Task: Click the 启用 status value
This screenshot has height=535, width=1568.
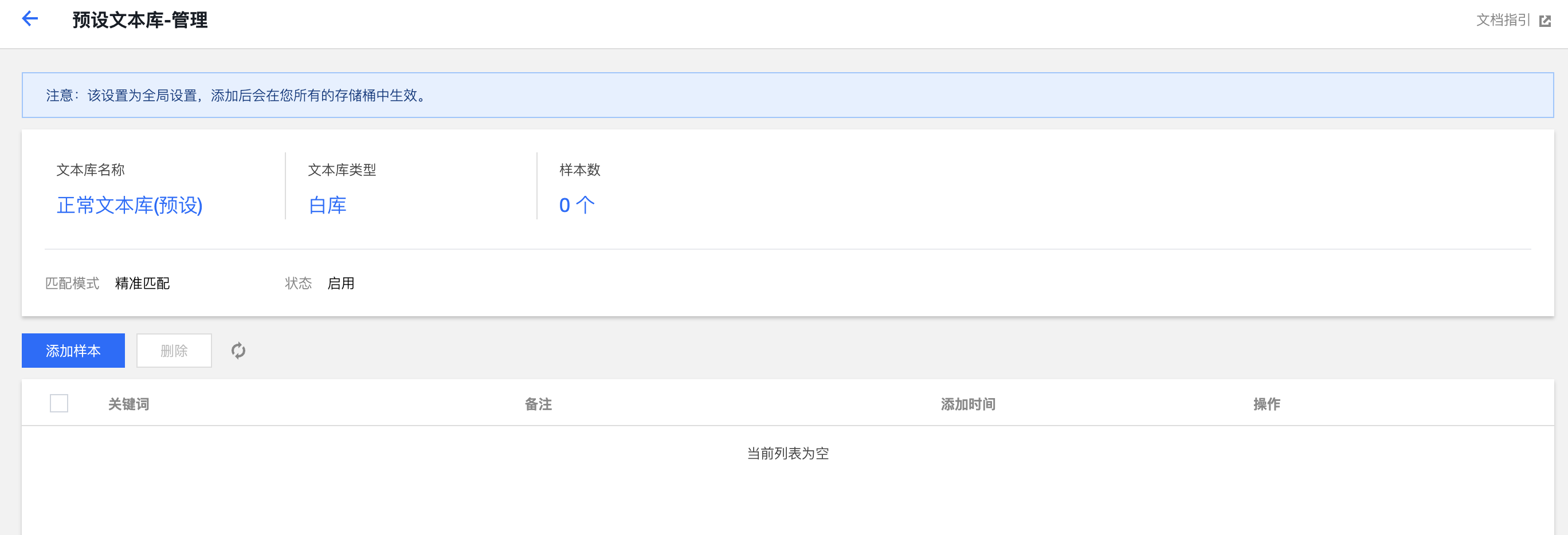Action: pos(341,284)
